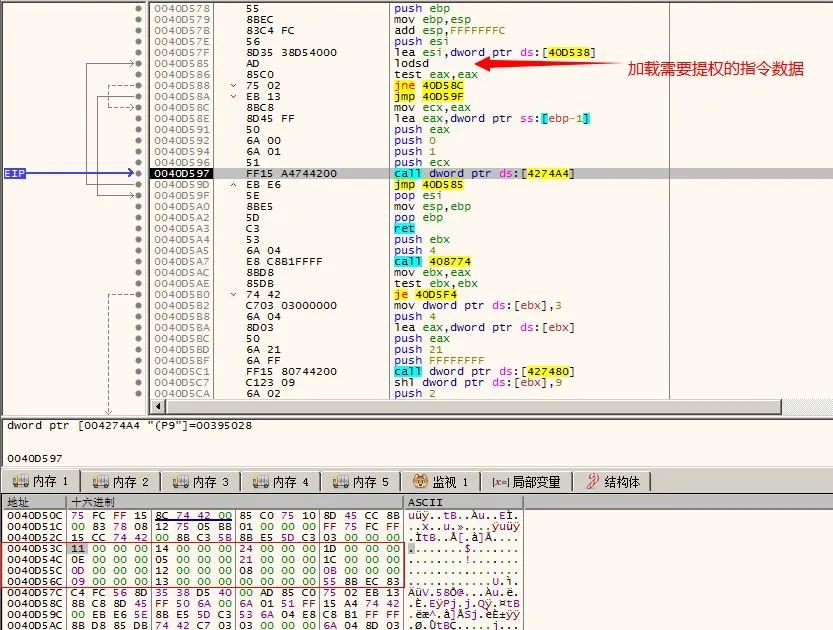Set breakpoint dot at 0040D5A7 call row
The image size is (833, 630).
(x=139, y=262)
